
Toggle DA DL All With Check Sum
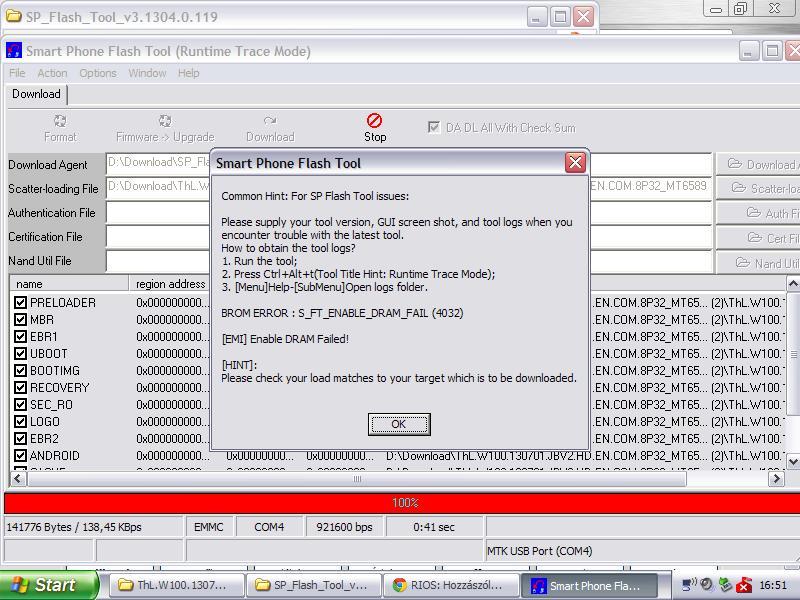tap(434, 127)
